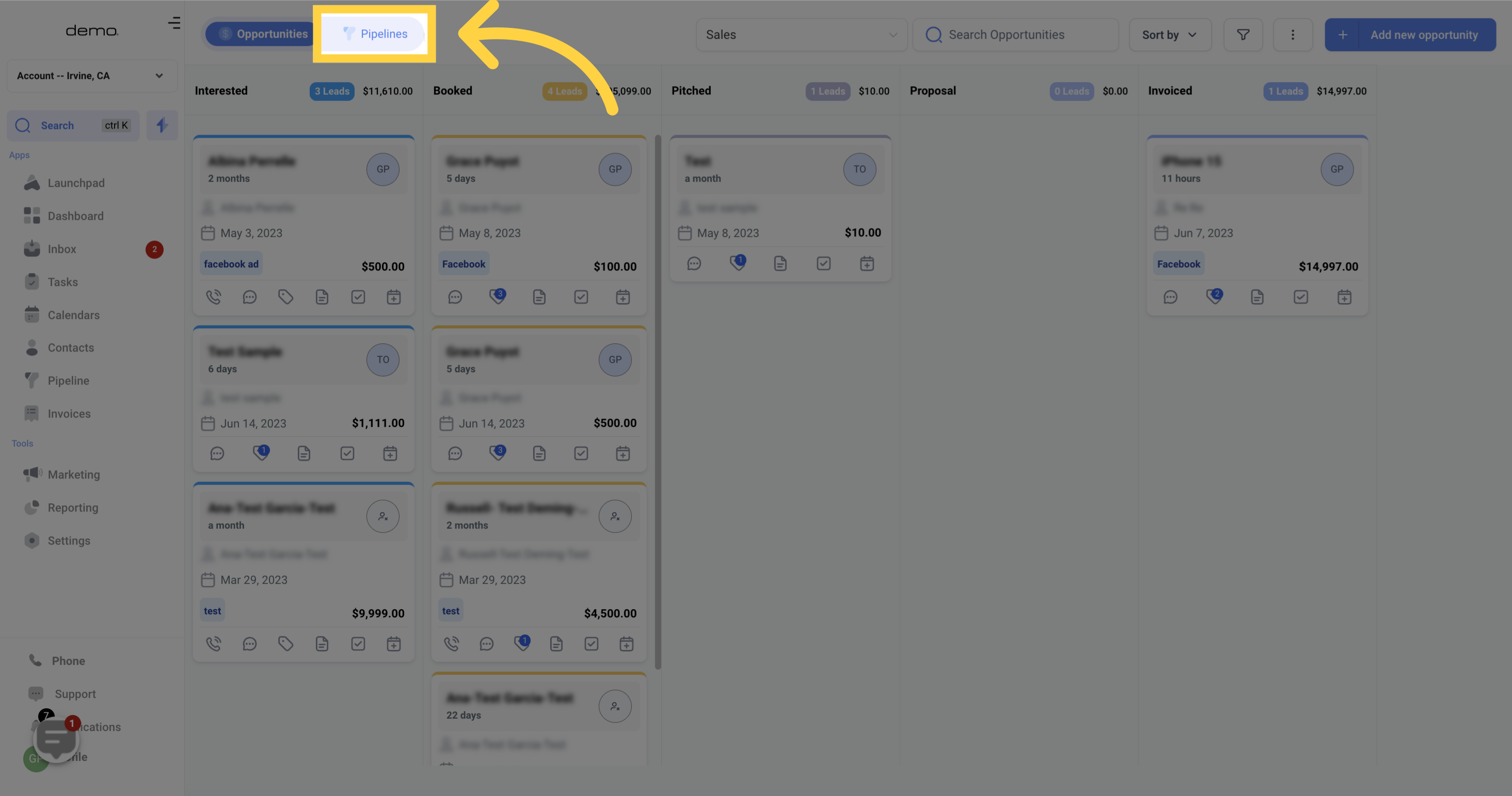Open the Marketing tools section
The width and height of the screenshot is (1512, 796).
point(74,474)
